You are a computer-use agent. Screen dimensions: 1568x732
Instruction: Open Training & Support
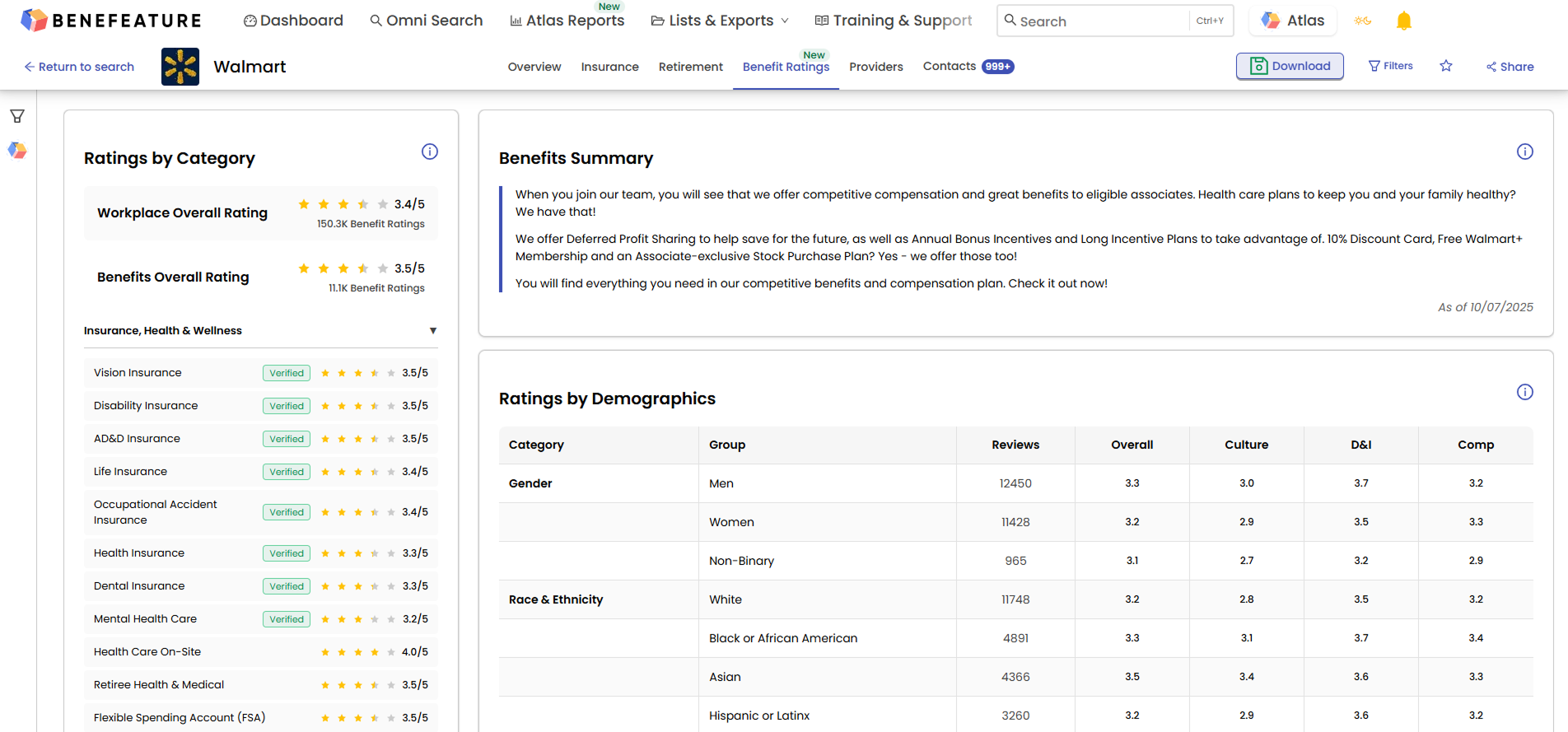pyautogui.click(x=894, y=21)
